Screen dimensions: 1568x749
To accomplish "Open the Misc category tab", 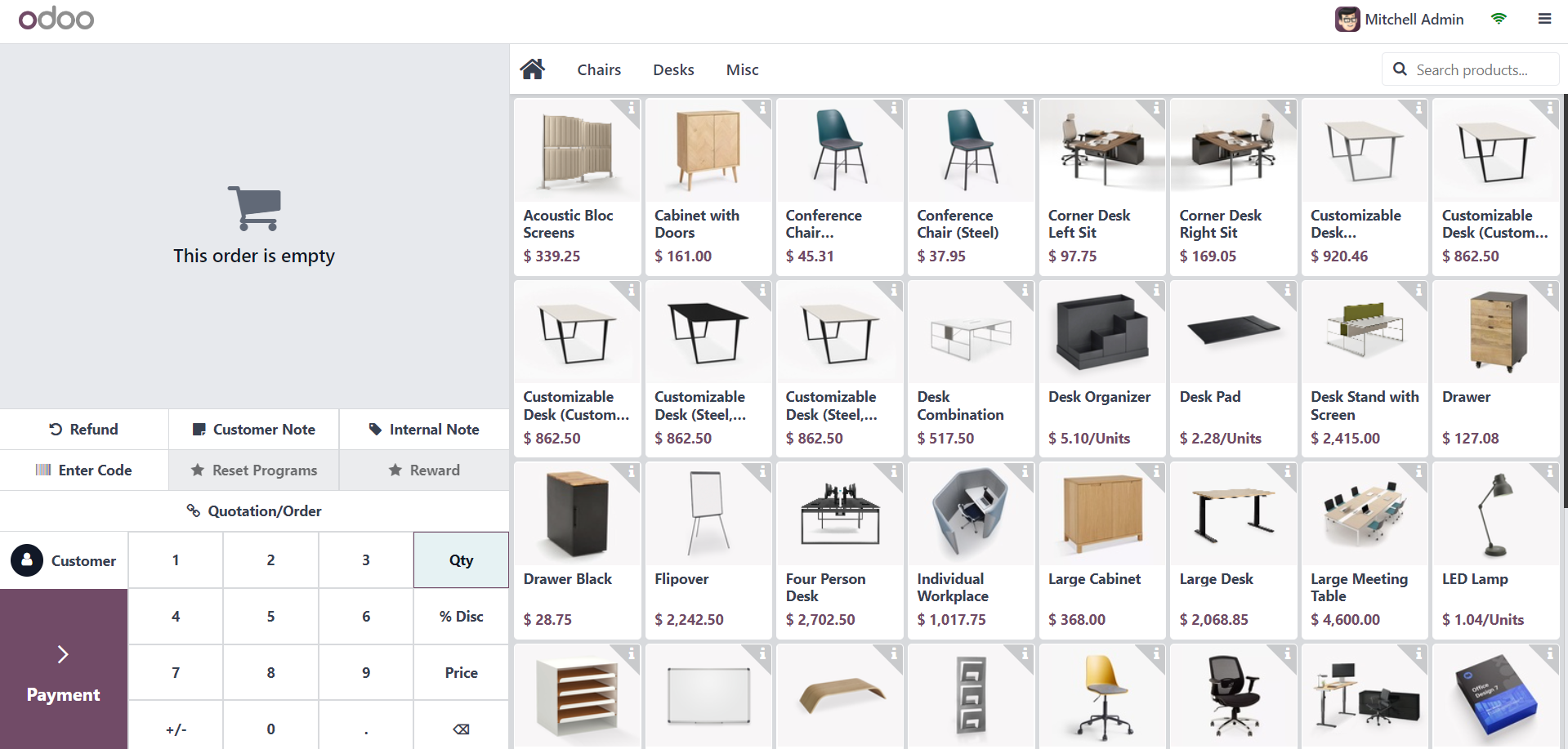I will 742,69.
